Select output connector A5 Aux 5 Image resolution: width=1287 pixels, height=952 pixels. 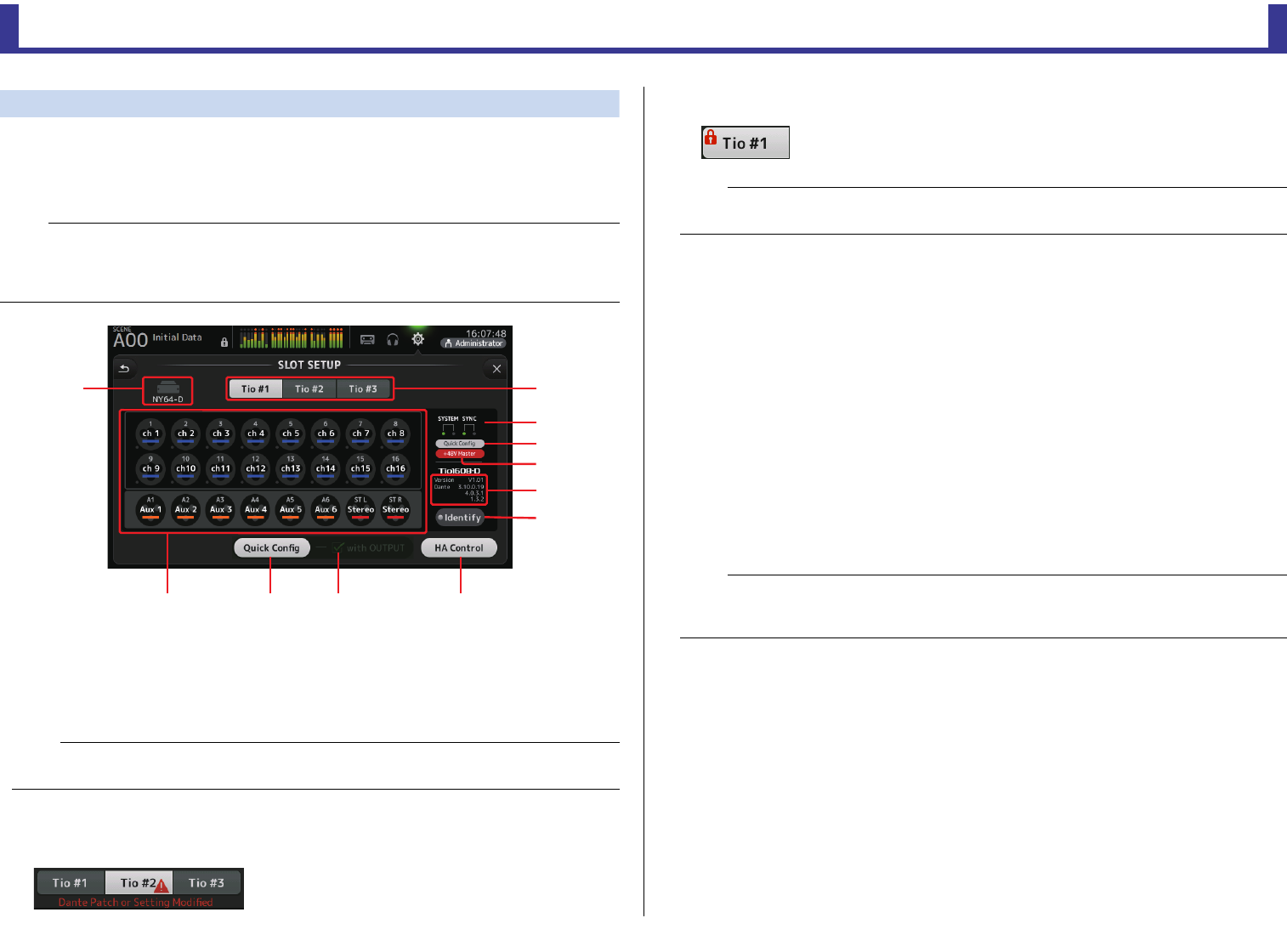(291, 509)
